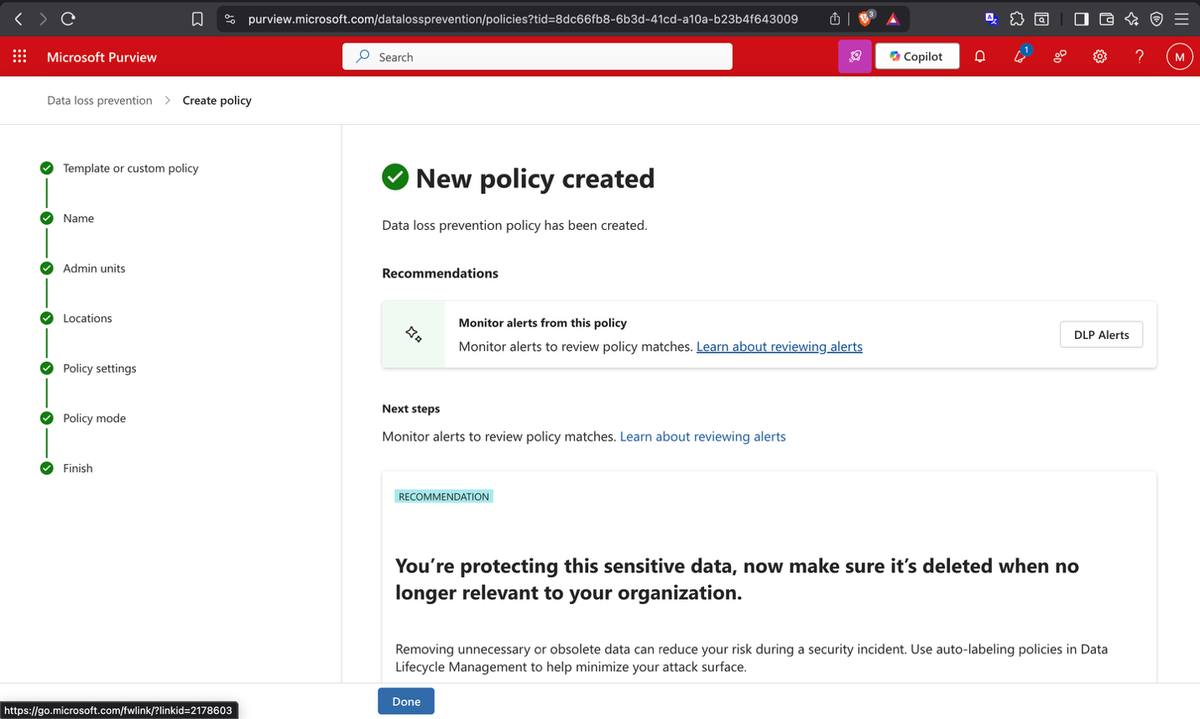Open the Settings gear icon
The width and height of the screenshot is (1200, 719).
[x=1100, y=57]
